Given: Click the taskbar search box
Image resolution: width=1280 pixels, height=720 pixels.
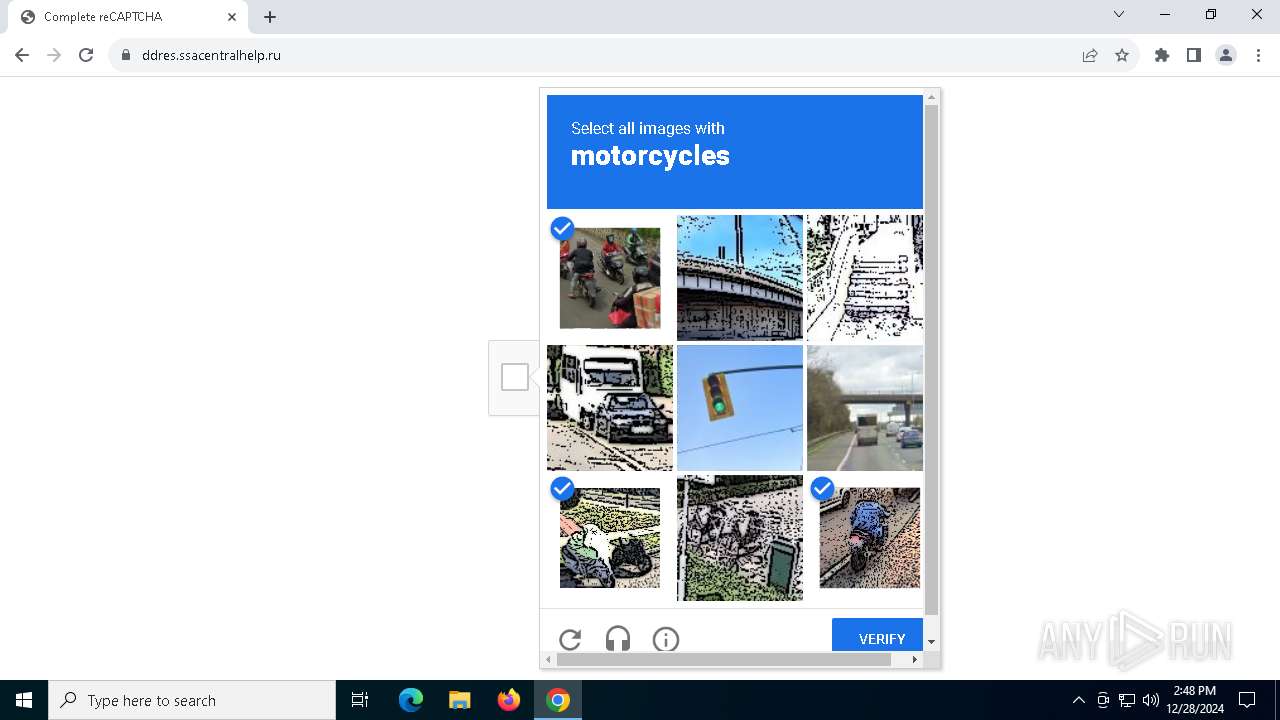Looking at the screenshot, I should pos(192,700).
